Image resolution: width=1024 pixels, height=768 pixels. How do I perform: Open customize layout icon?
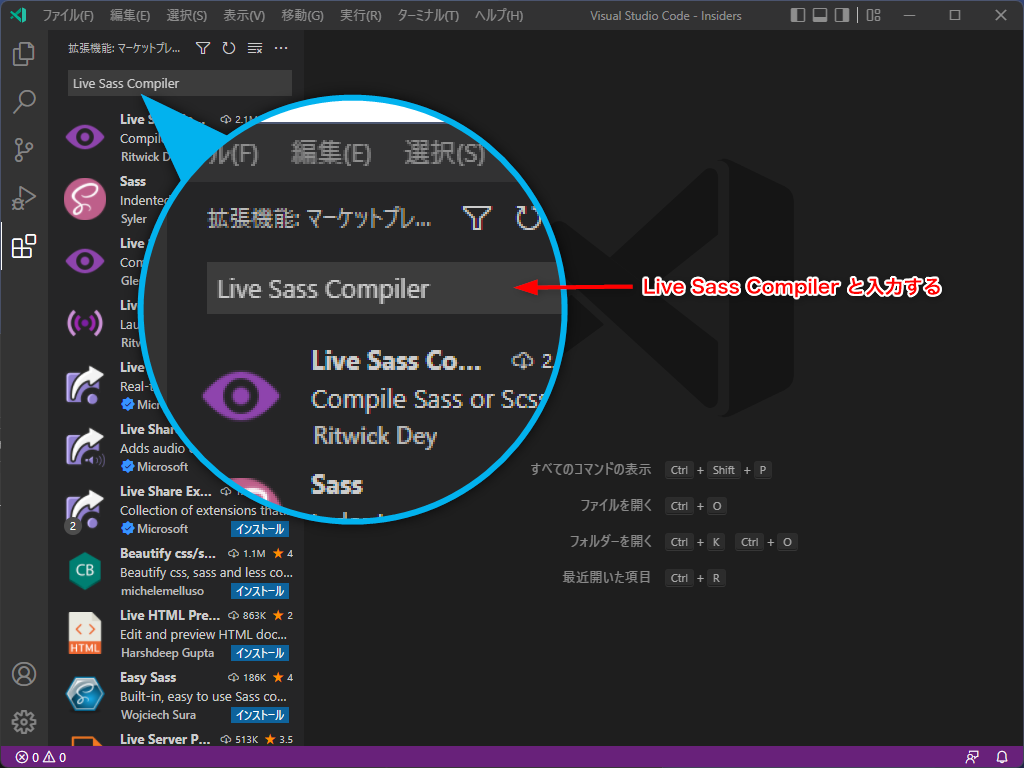874,15
